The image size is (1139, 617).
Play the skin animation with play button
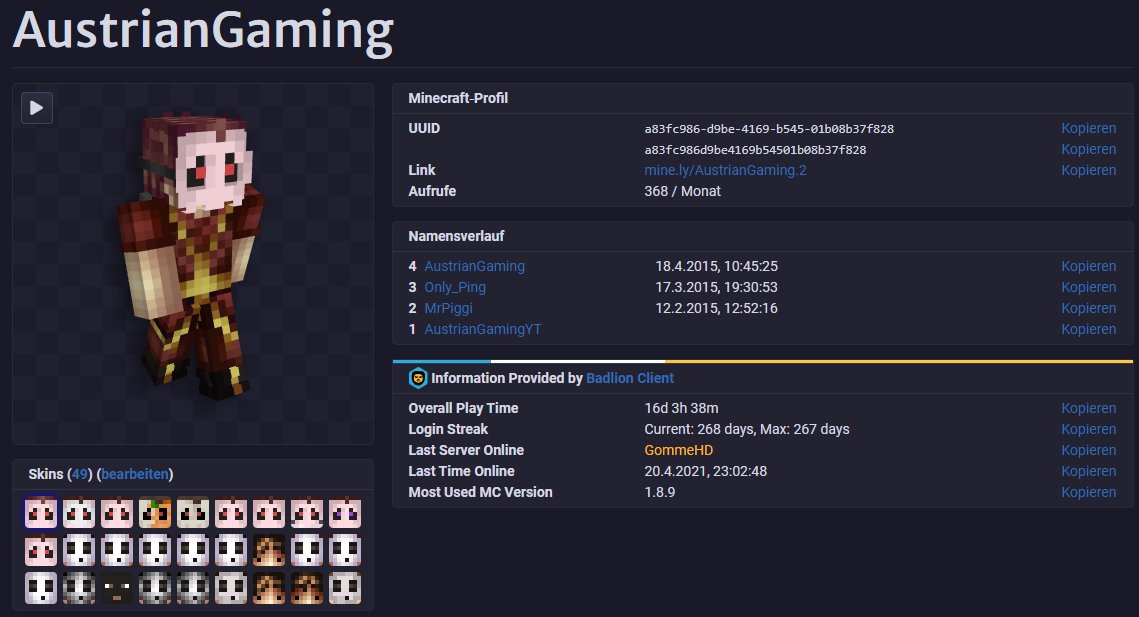click(x=37, y=108)
